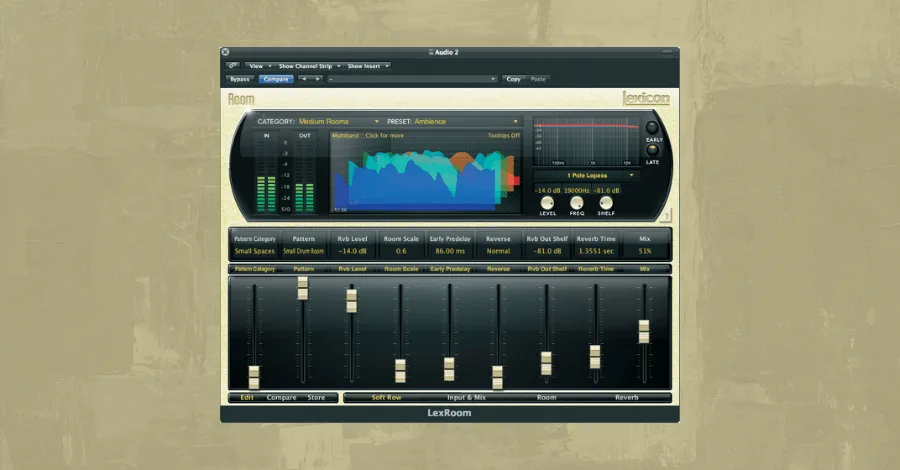
Task: Go to previous setting with left arrow
Action: click(304, 79)
